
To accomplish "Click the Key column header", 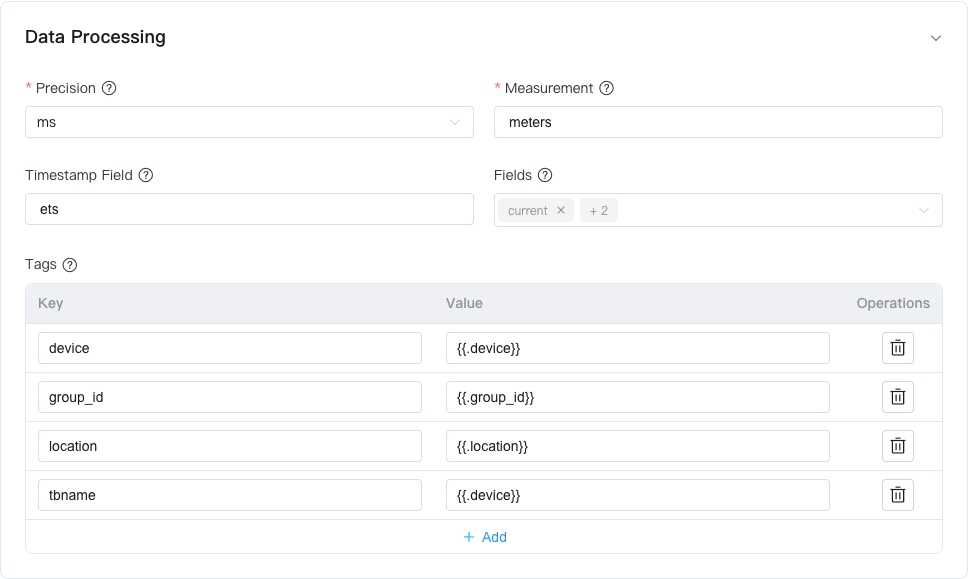I will [51, 303].
